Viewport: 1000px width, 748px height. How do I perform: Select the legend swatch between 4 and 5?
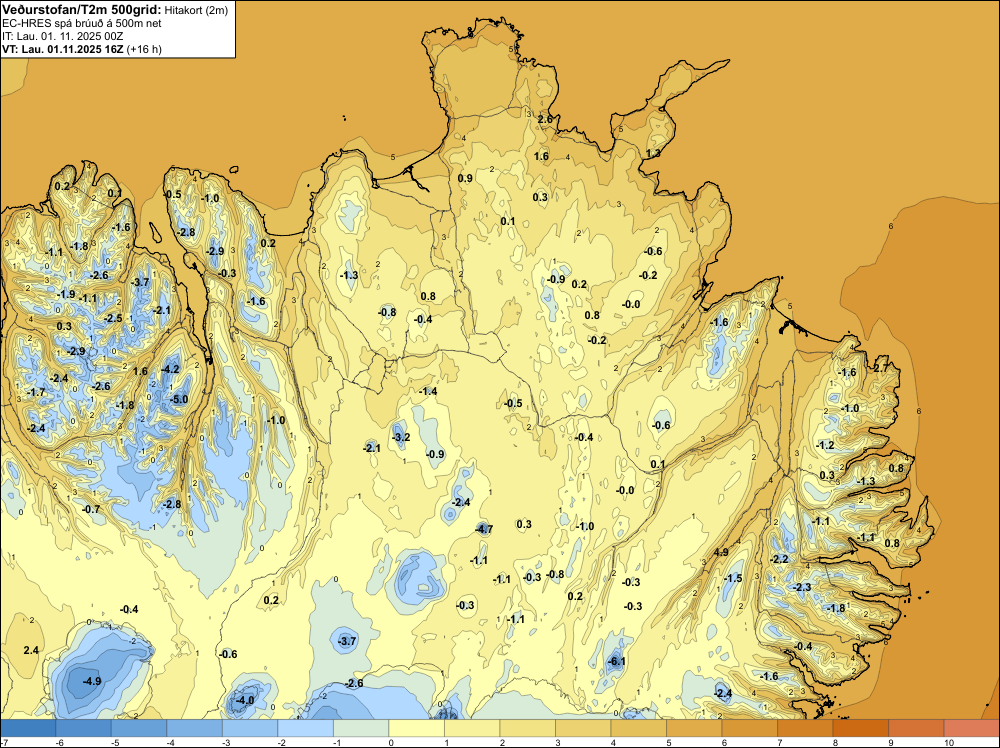(x=638, y=728)
